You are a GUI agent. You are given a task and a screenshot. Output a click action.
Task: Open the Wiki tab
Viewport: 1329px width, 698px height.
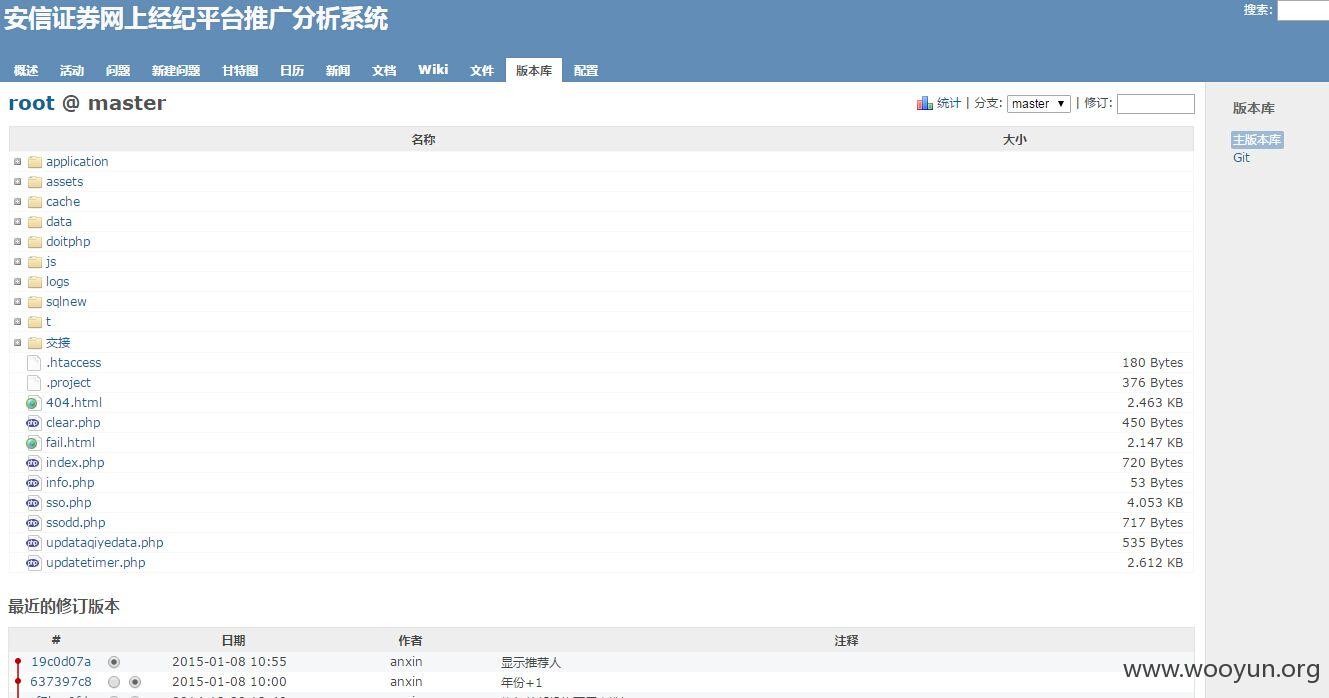click(x=433, y=70)
